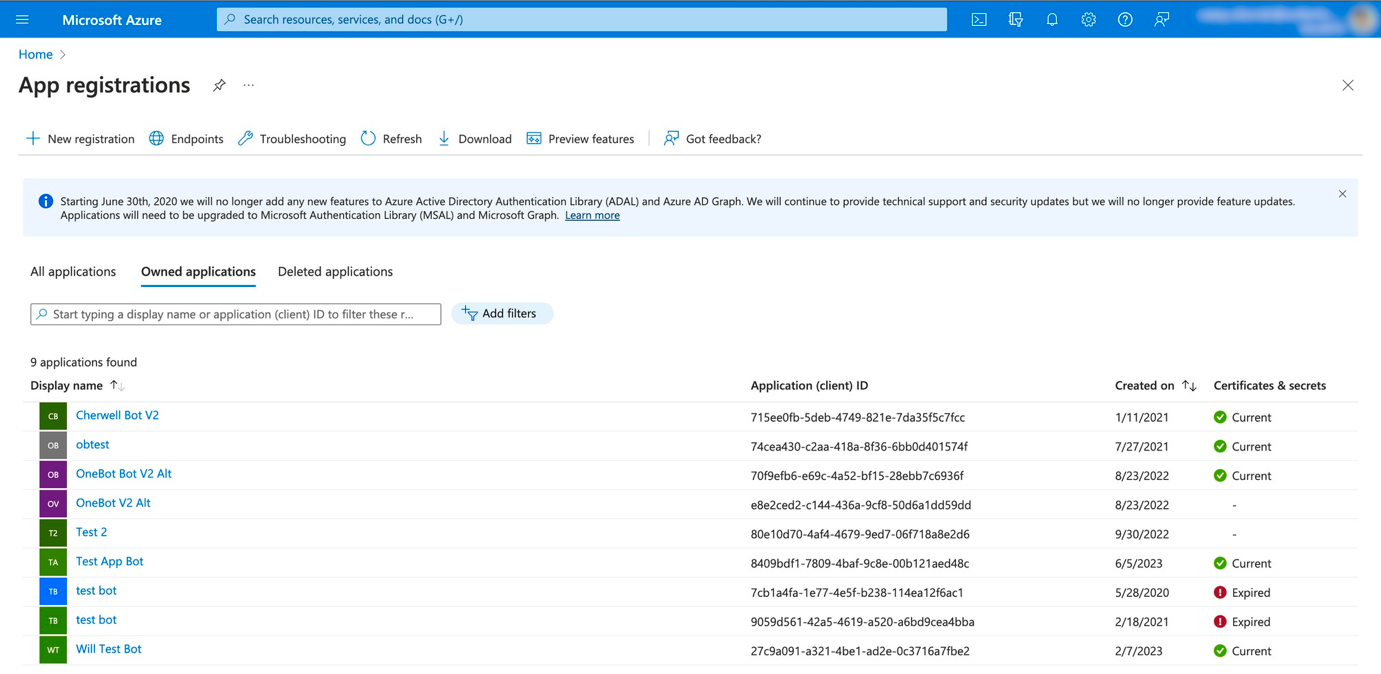Click client ID e8e2ced2-c144-436a-9cf8-50d6a1dd59dd
The image size is (1381, 674).
(861, 505)
